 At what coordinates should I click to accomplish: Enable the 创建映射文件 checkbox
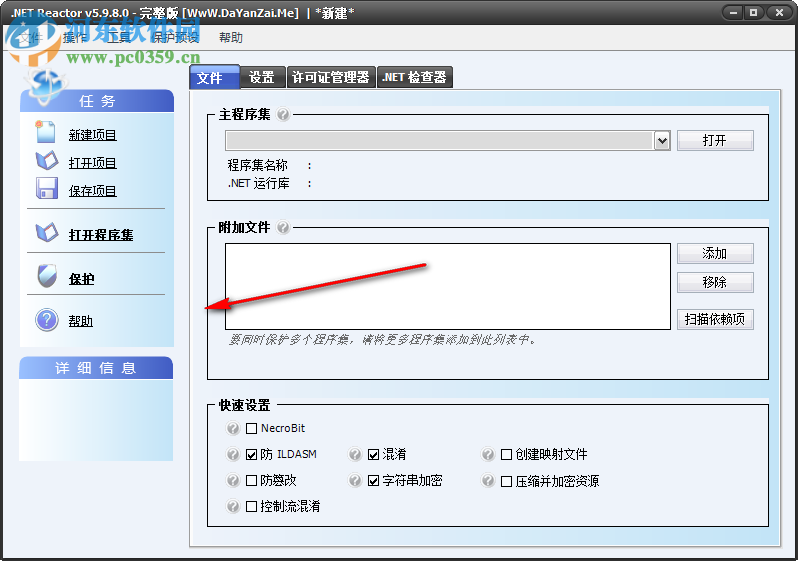[x=506, y=455]
